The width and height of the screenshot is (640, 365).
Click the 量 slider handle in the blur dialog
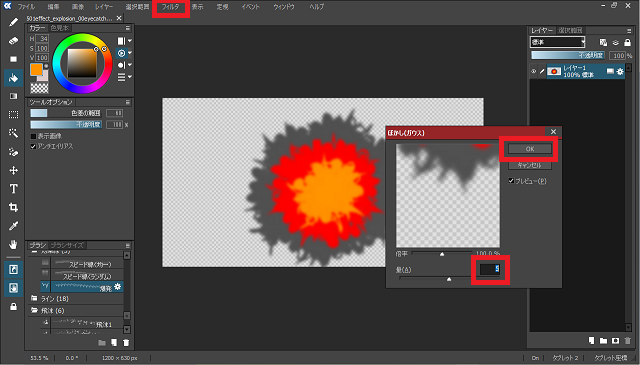449,279
